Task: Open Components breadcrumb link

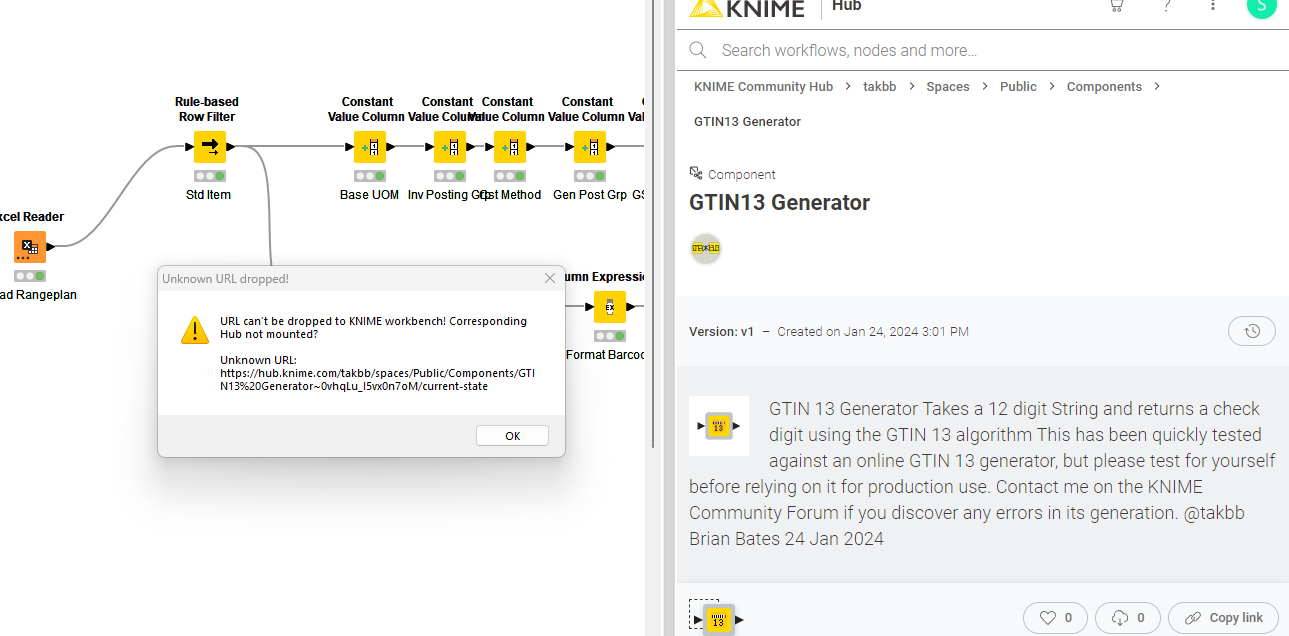Action: [1104, 87]
